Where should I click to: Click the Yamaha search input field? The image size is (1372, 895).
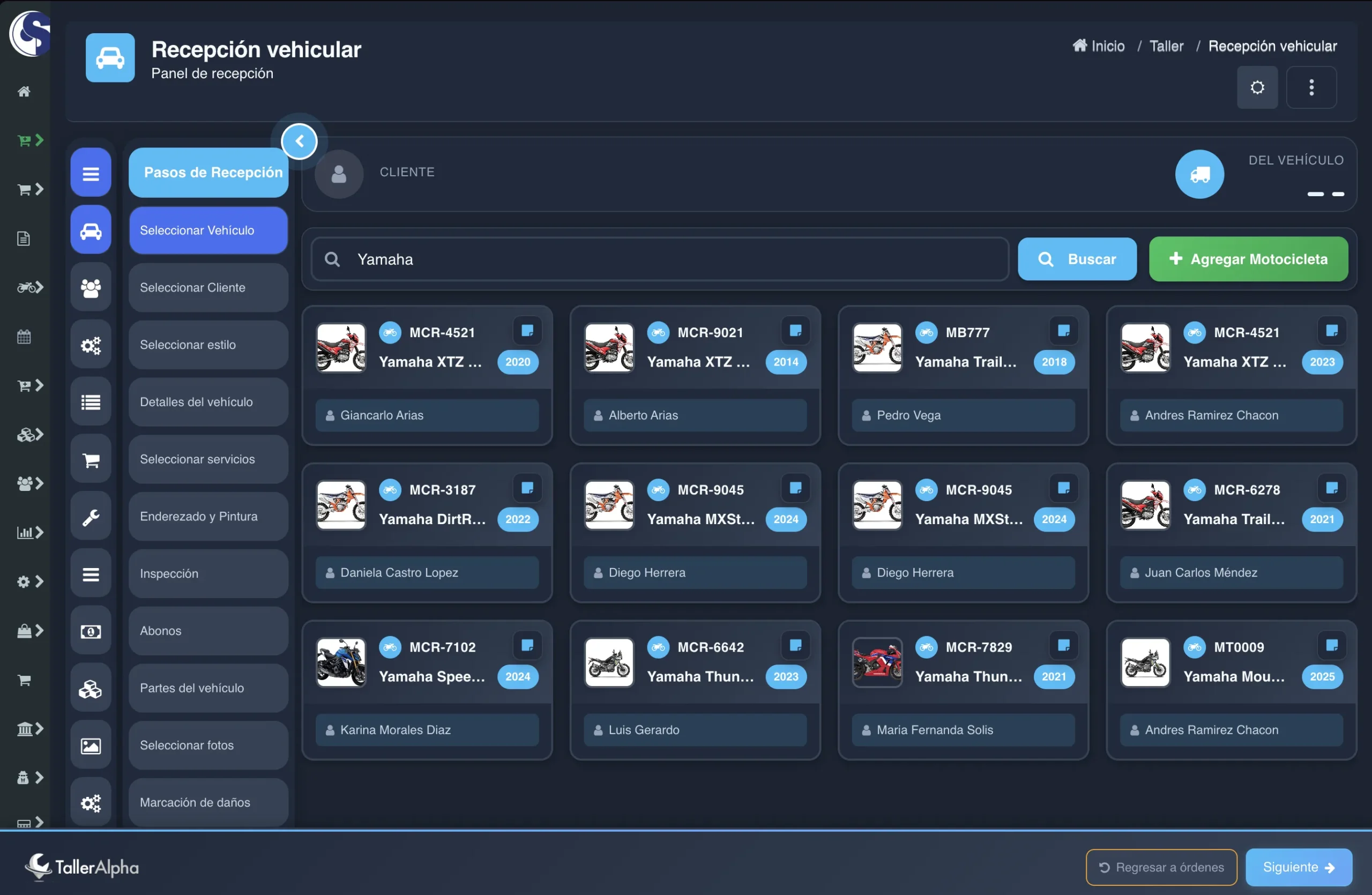point(660,259)
